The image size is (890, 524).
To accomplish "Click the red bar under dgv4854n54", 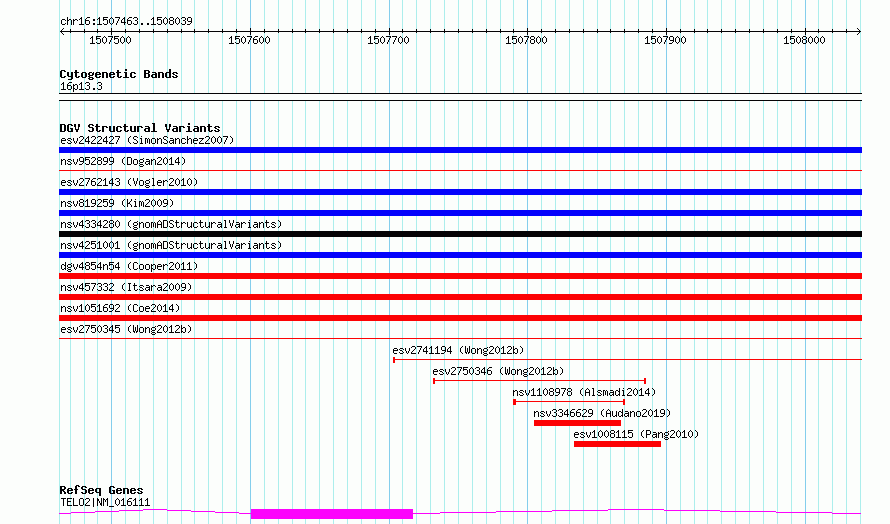I will (x=460, y=276).
